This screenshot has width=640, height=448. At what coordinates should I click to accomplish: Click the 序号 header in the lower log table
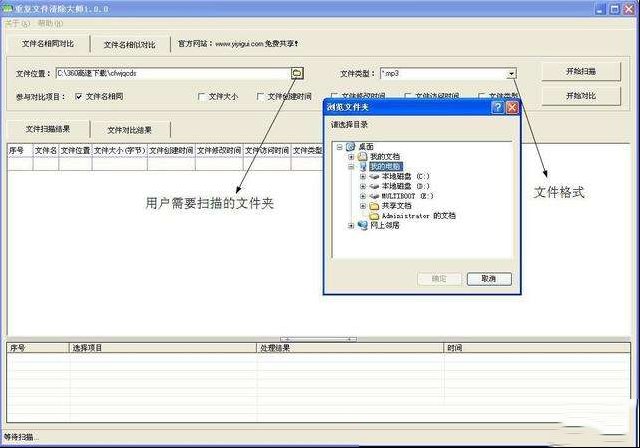click(38, 348)
